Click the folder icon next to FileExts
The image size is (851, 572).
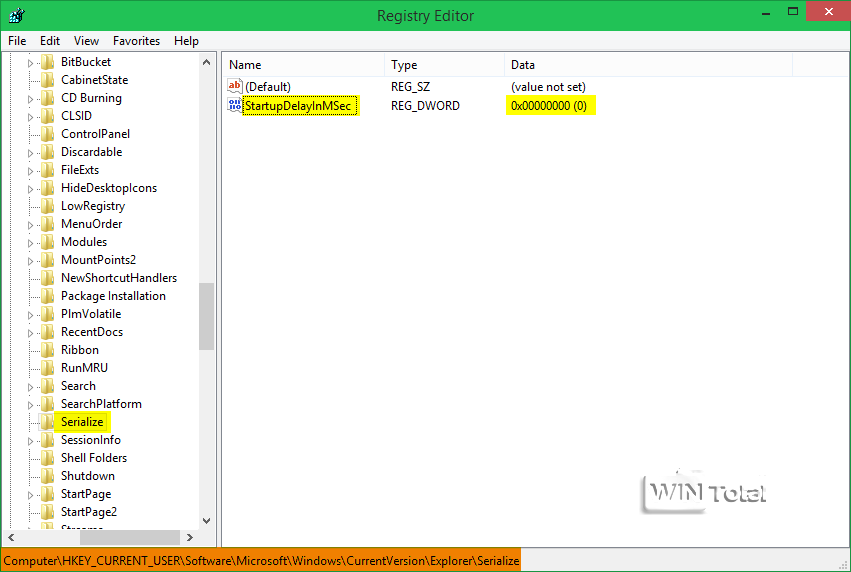48,170
